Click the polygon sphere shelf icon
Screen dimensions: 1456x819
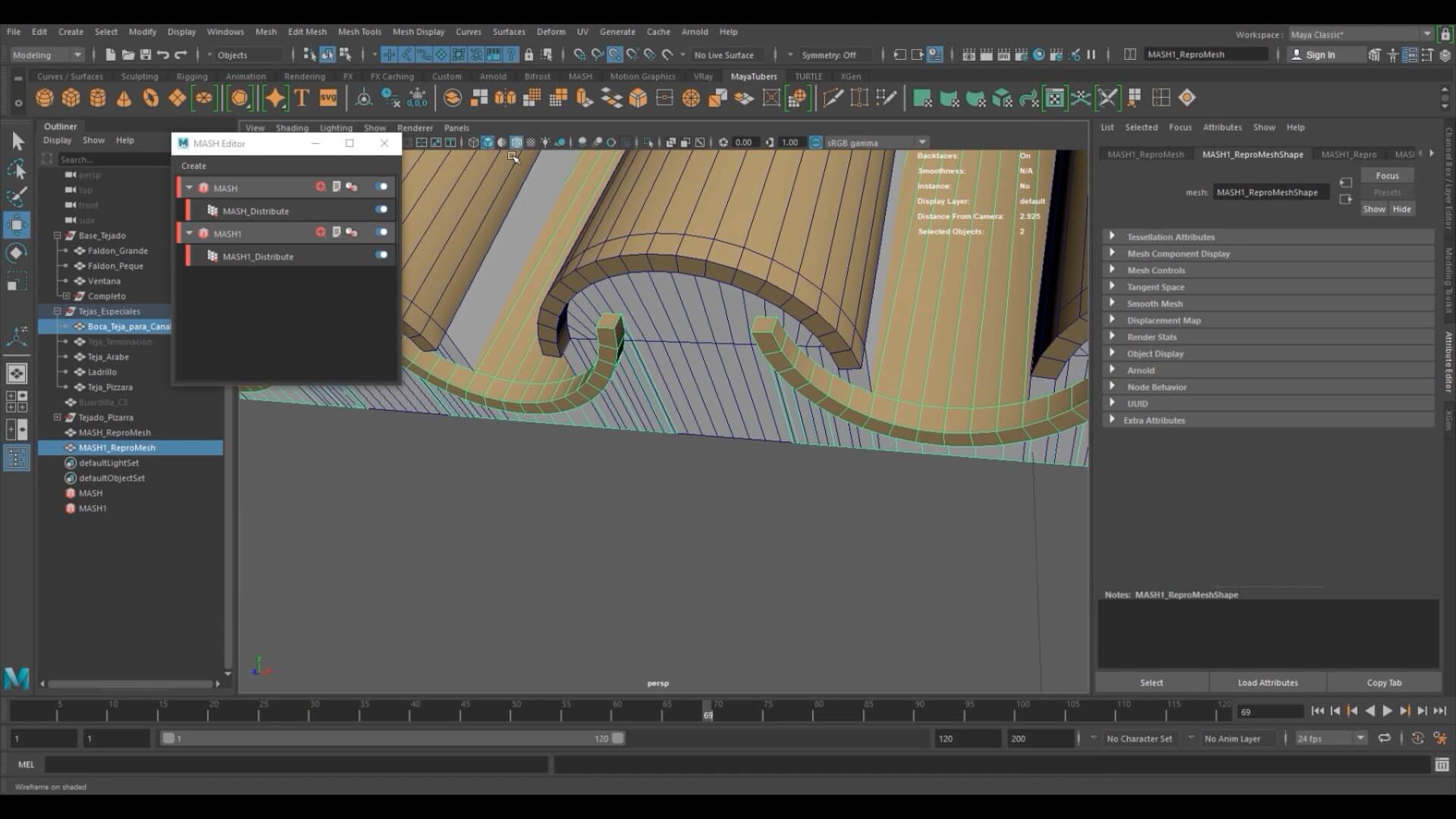point(45,98)
